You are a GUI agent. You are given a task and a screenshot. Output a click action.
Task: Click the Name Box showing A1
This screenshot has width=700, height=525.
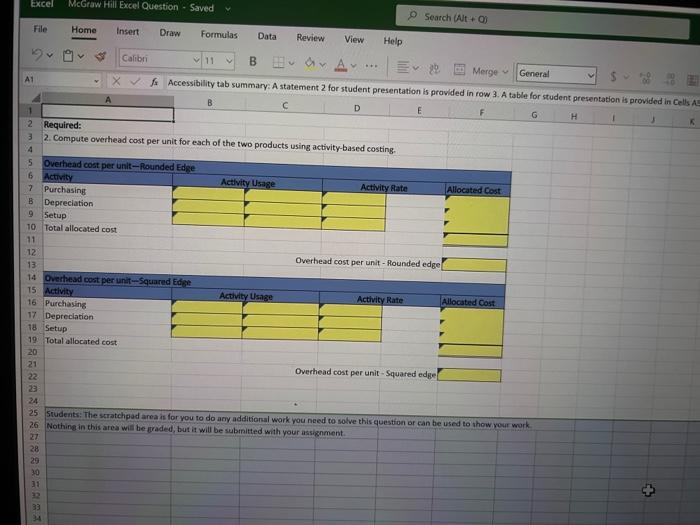pos(61,79)
